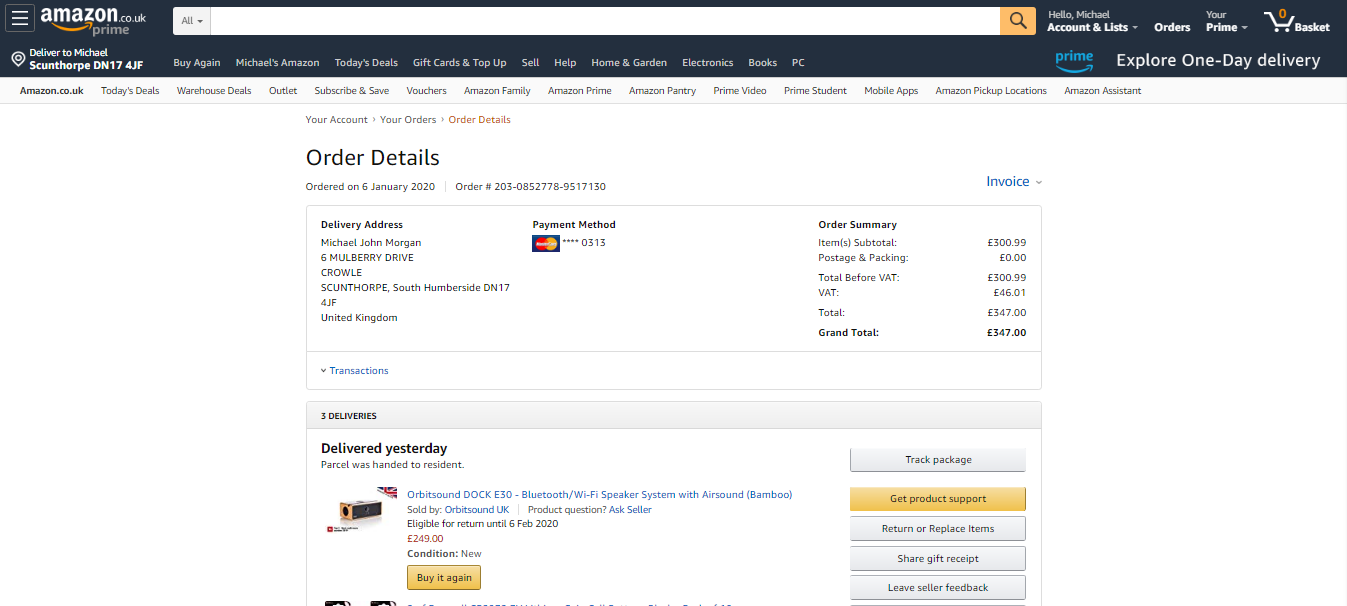
Task: Click the Mastercard payment card logo
Action: [x=546, y=243]
